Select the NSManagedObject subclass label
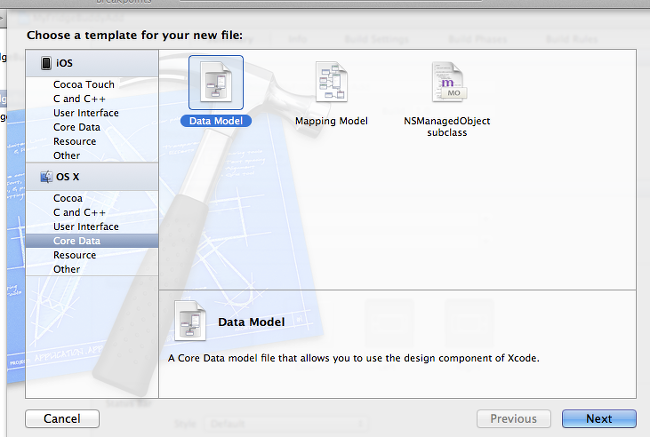Image resolution: width=650 pixels, height=437 pixels. click(x=447, y=126)
